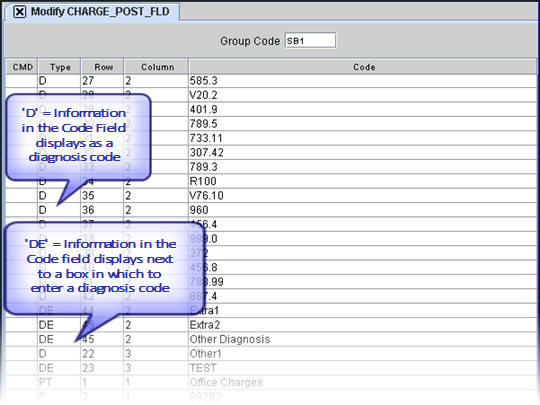Click the Code column header
This screenshot has height=405, width=540.
coord(363,67)
